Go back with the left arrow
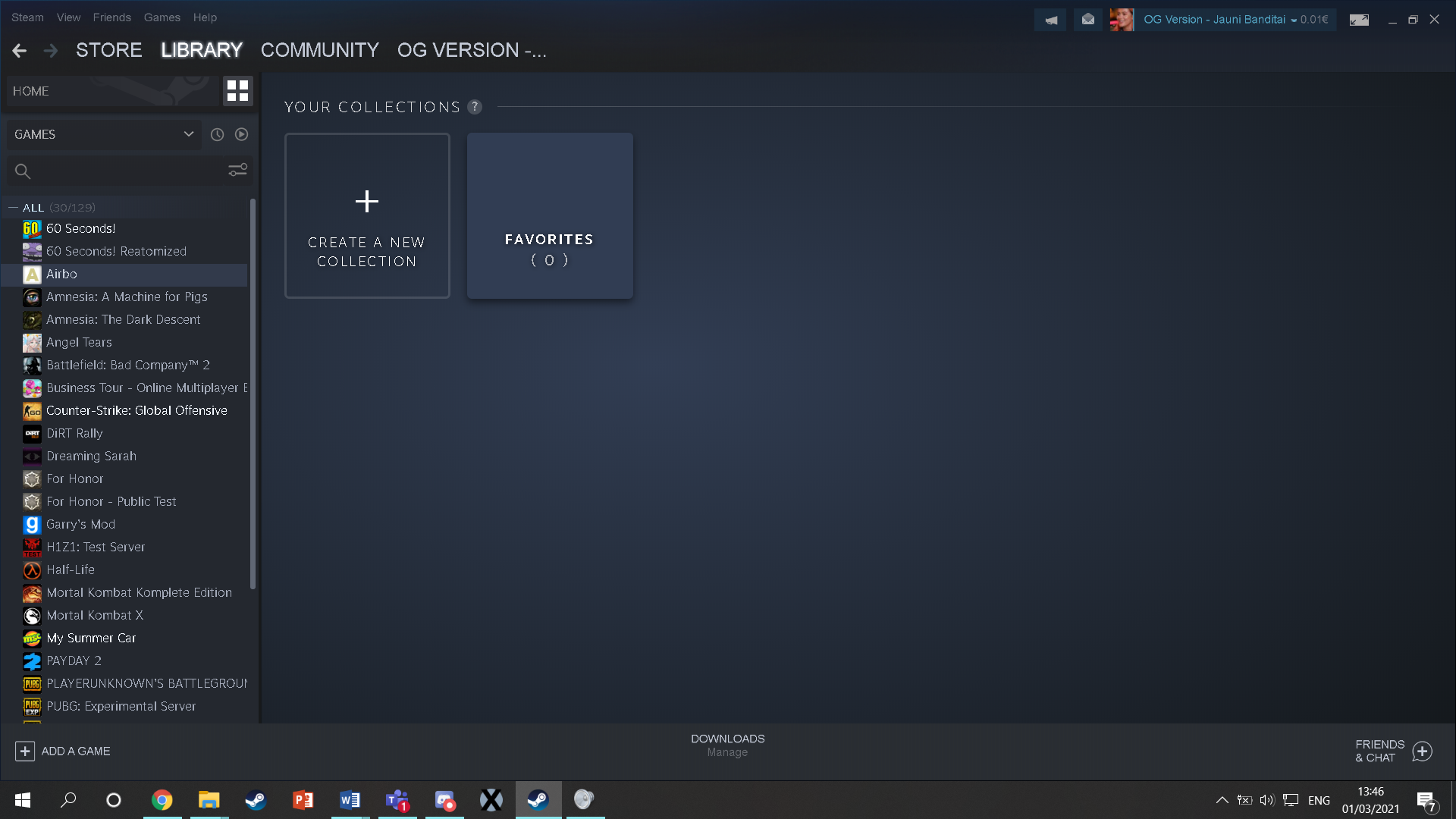Screen dimensions: 1456x819 tap(20, 51)
